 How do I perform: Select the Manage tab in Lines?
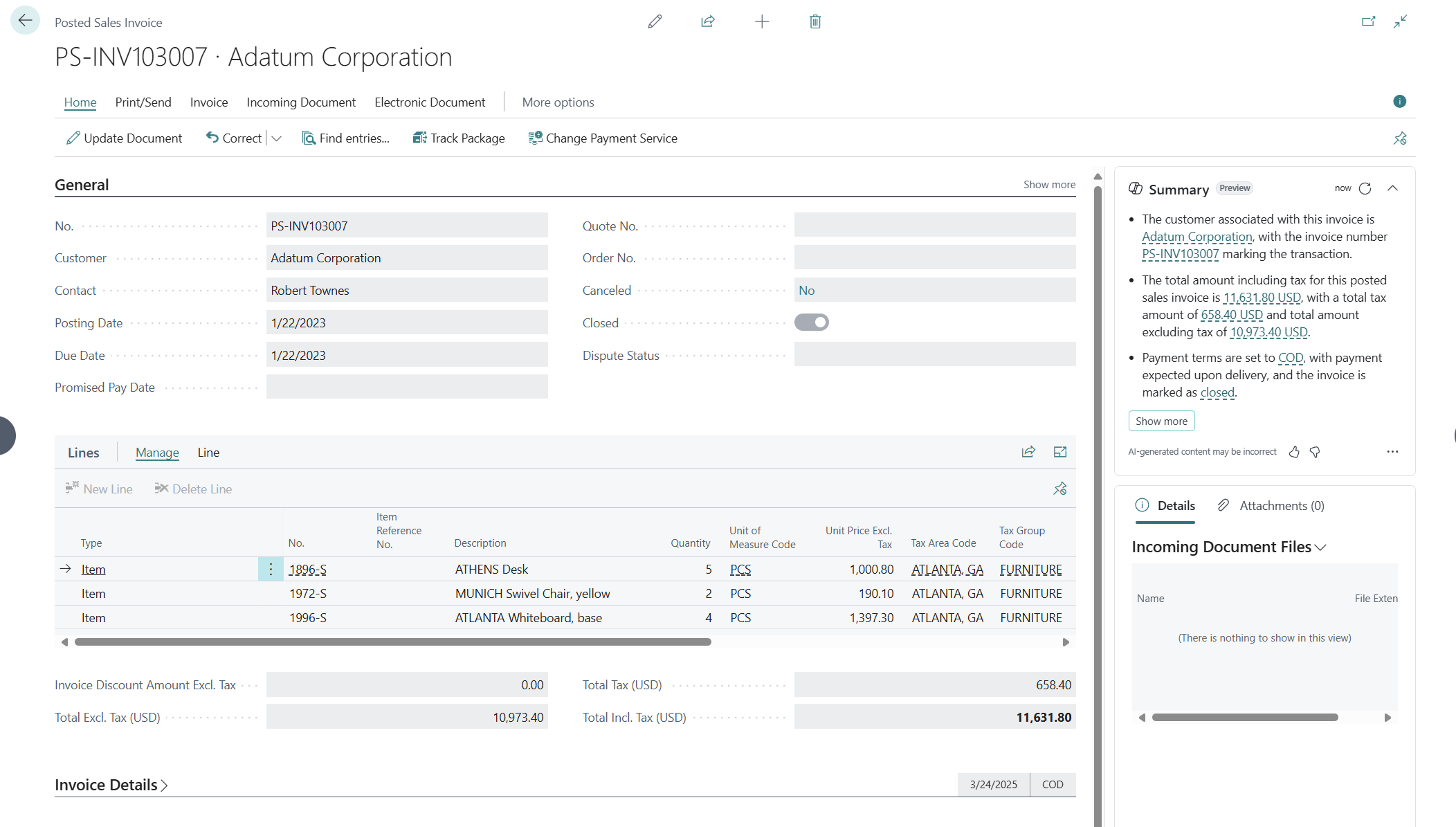click(x=157, y=453)
